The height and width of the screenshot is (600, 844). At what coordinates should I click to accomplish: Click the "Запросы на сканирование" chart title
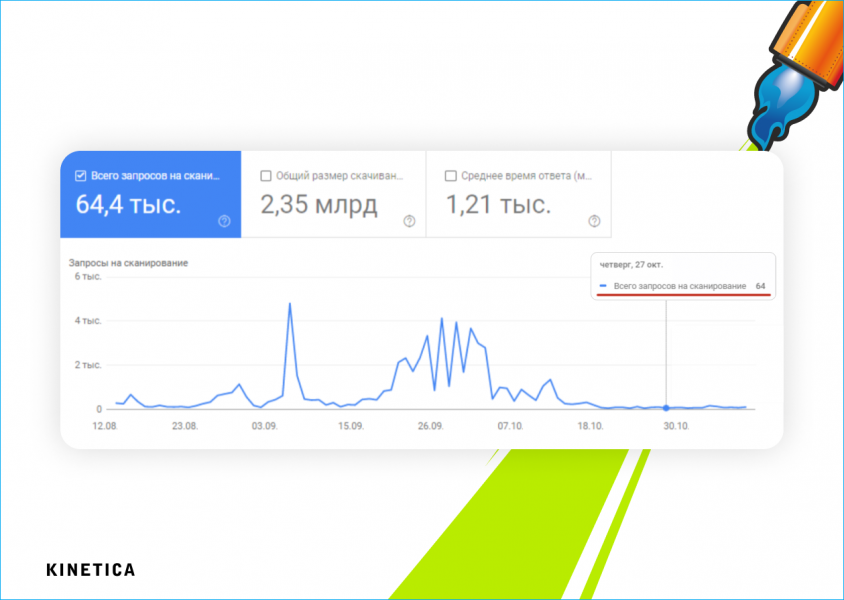tap(128, 263)
